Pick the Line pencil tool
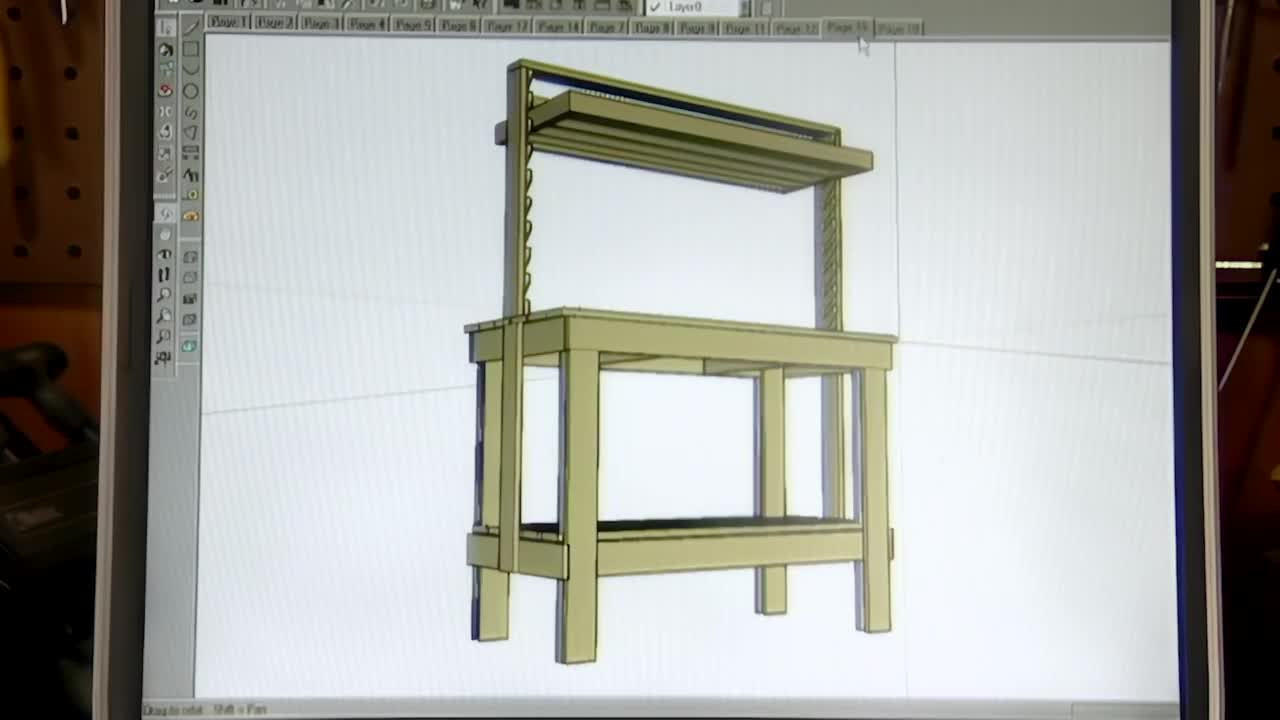The width and height of the screenshot is (1280, 720). (190, 27)
